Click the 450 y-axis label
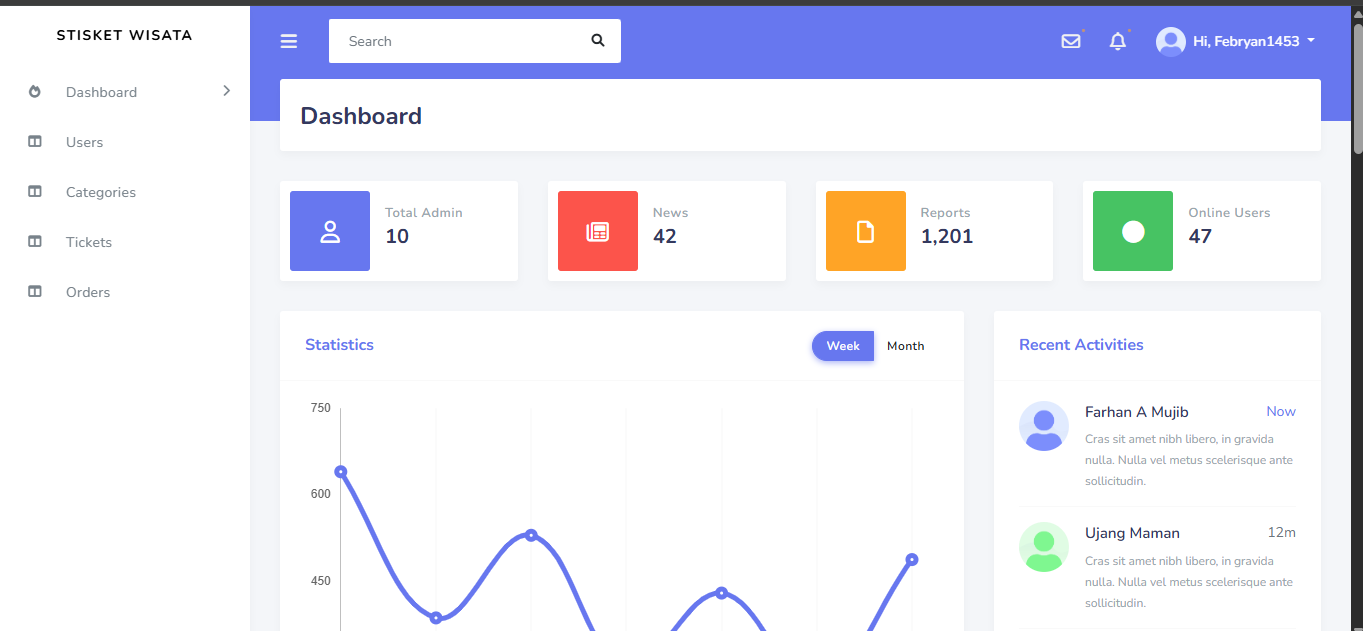This screenshot has width=1363, height=631. tap(320, 581)
